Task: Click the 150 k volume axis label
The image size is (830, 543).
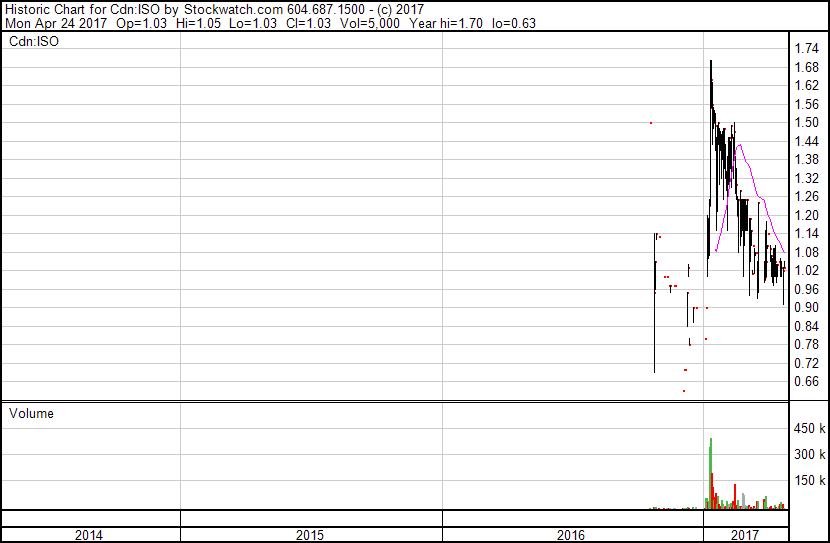Action: click(809, 480)
